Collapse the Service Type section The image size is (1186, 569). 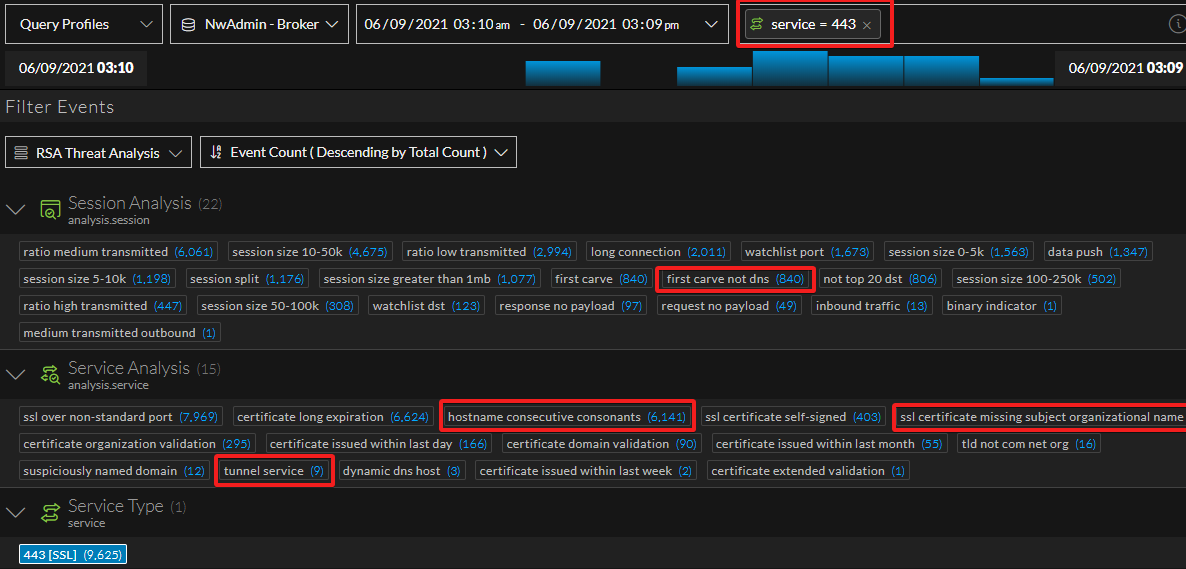[x=15, y=513]
